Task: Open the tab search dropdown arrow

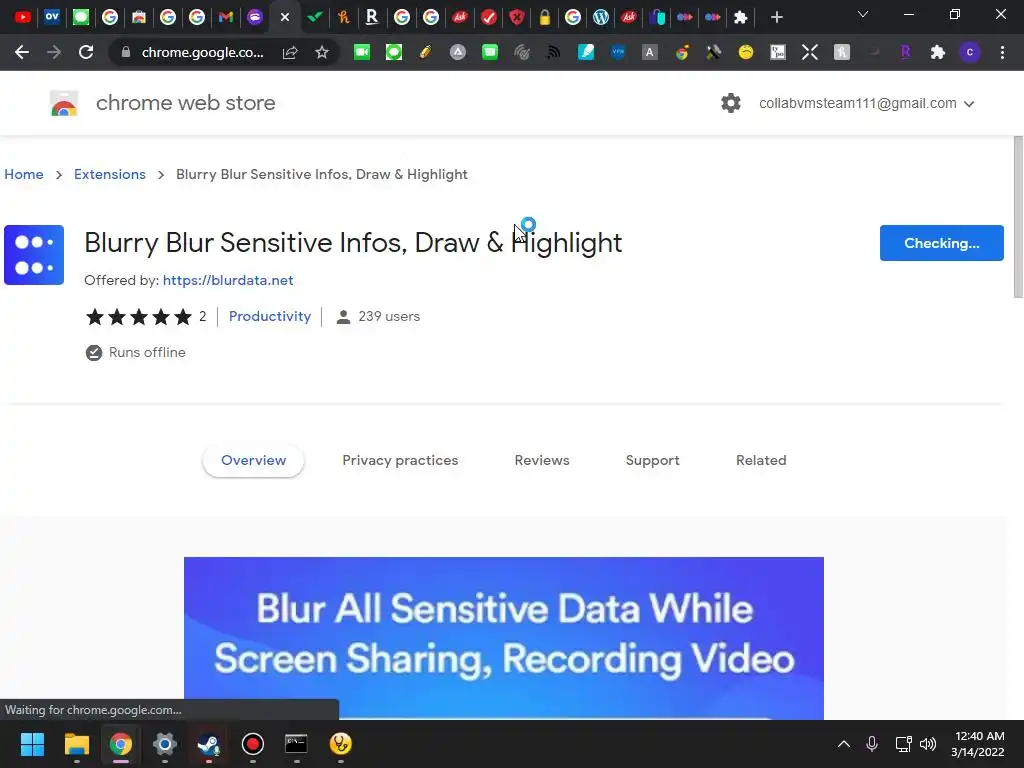Action: coord(863,14)
